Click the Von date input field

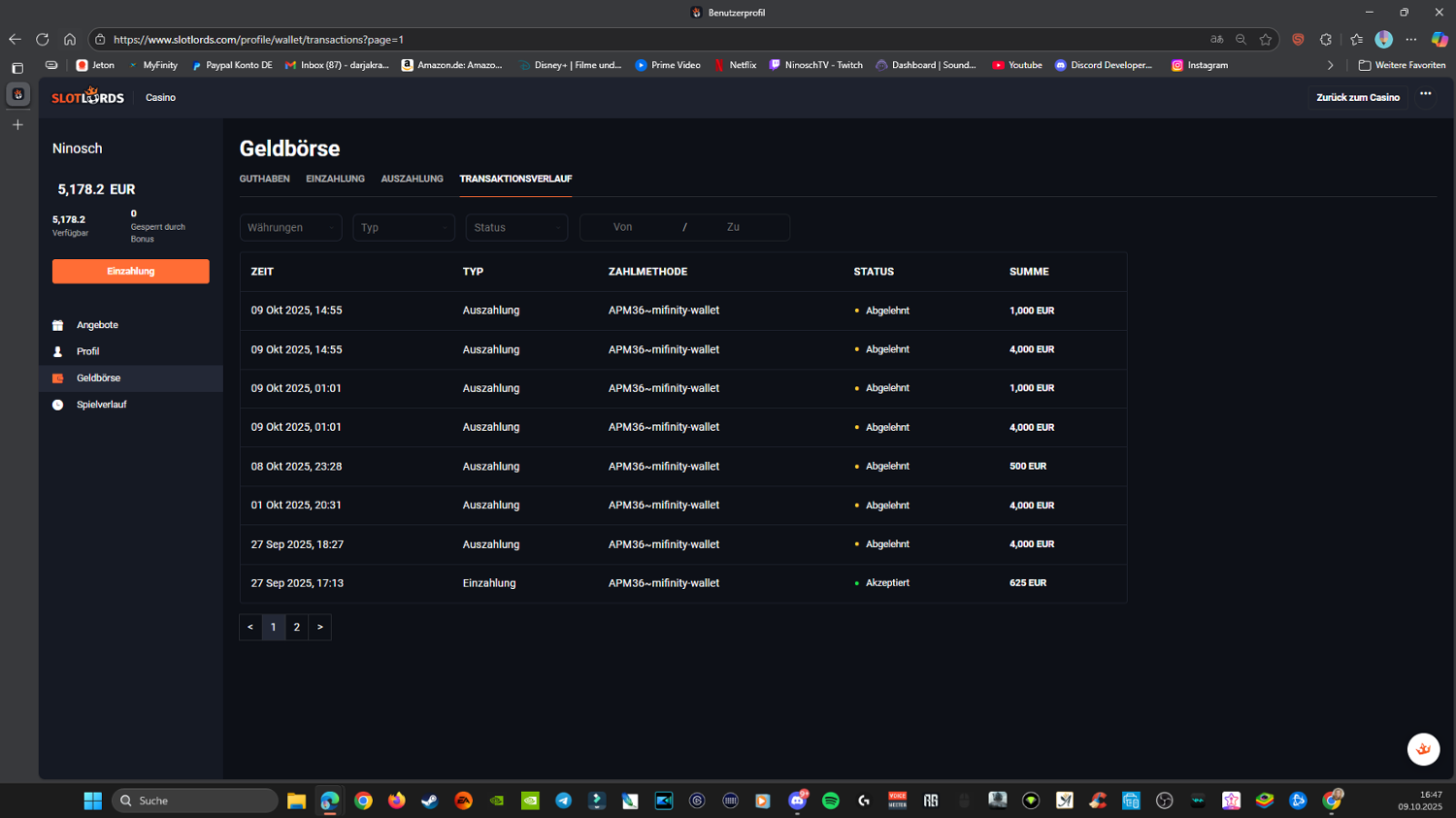point(623,227)
